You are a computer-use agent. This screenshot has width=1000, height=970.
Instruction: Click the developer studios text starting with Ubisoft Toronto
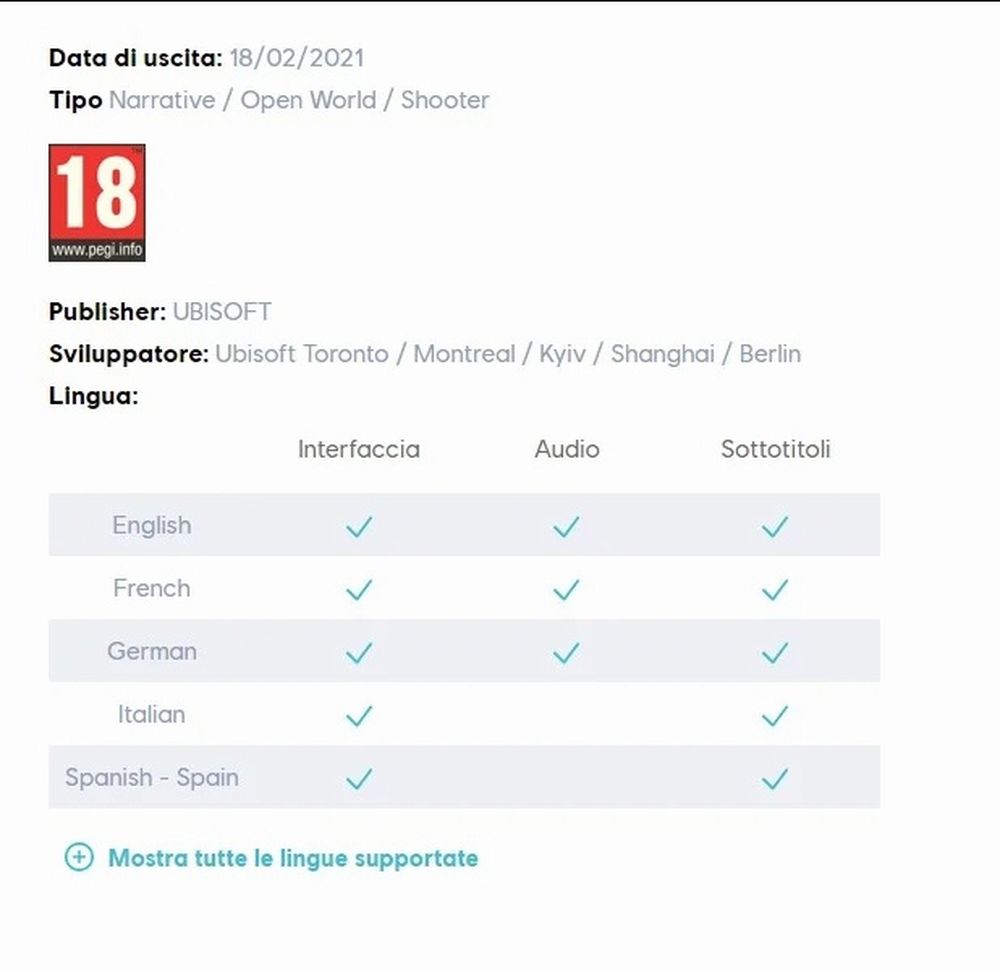point(508,354)
